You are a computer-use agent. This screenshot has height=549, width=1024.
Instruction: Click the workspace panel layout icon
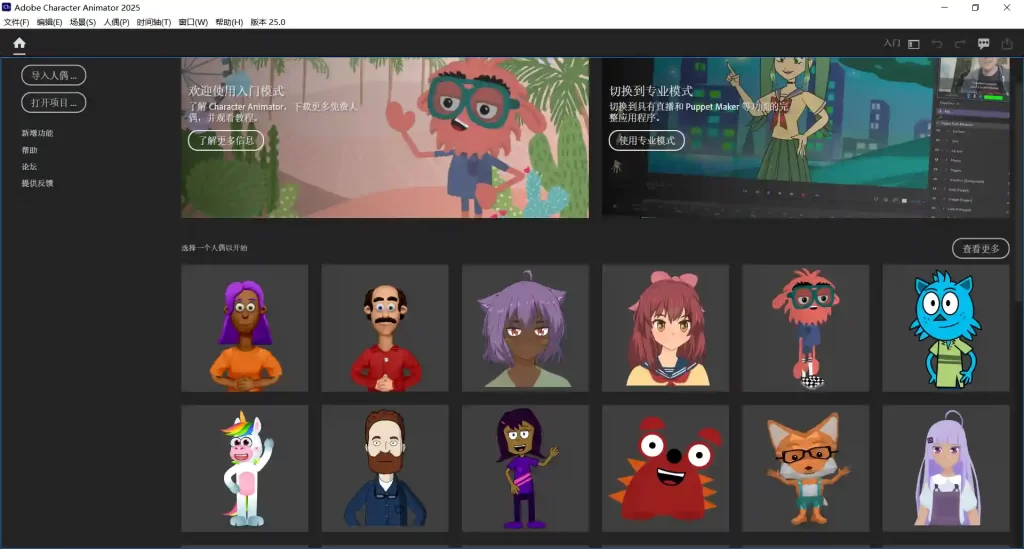pos(914,44)
